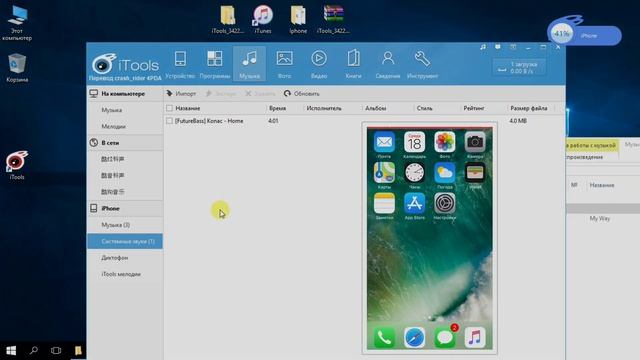Tap the Wallet app on phone preview
Image resolution: width=640 pixels, height=360 pixels.
click(475, 173)
